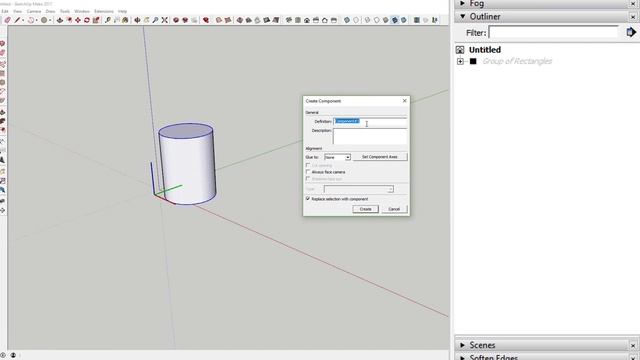Switch to Front view icon
This screenshot has width=640, height=360.
[x=307, y=20]
